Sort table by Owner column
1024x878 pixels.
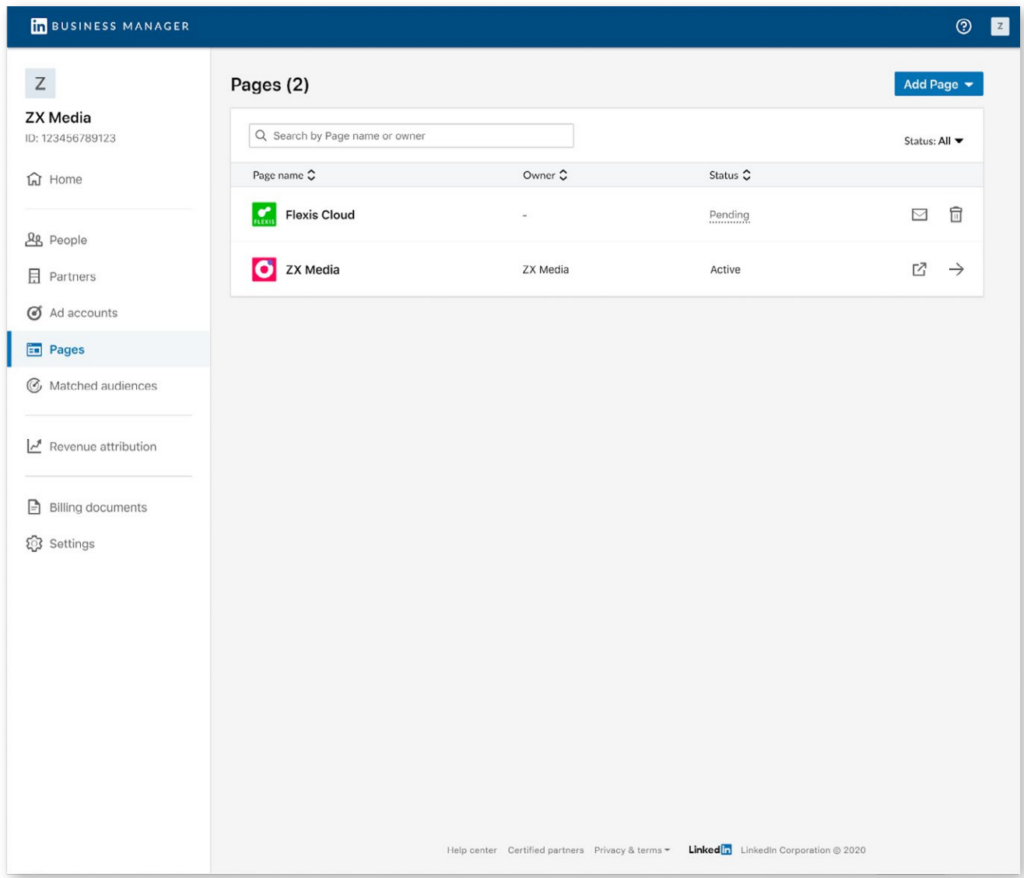[x=545, y=175]
